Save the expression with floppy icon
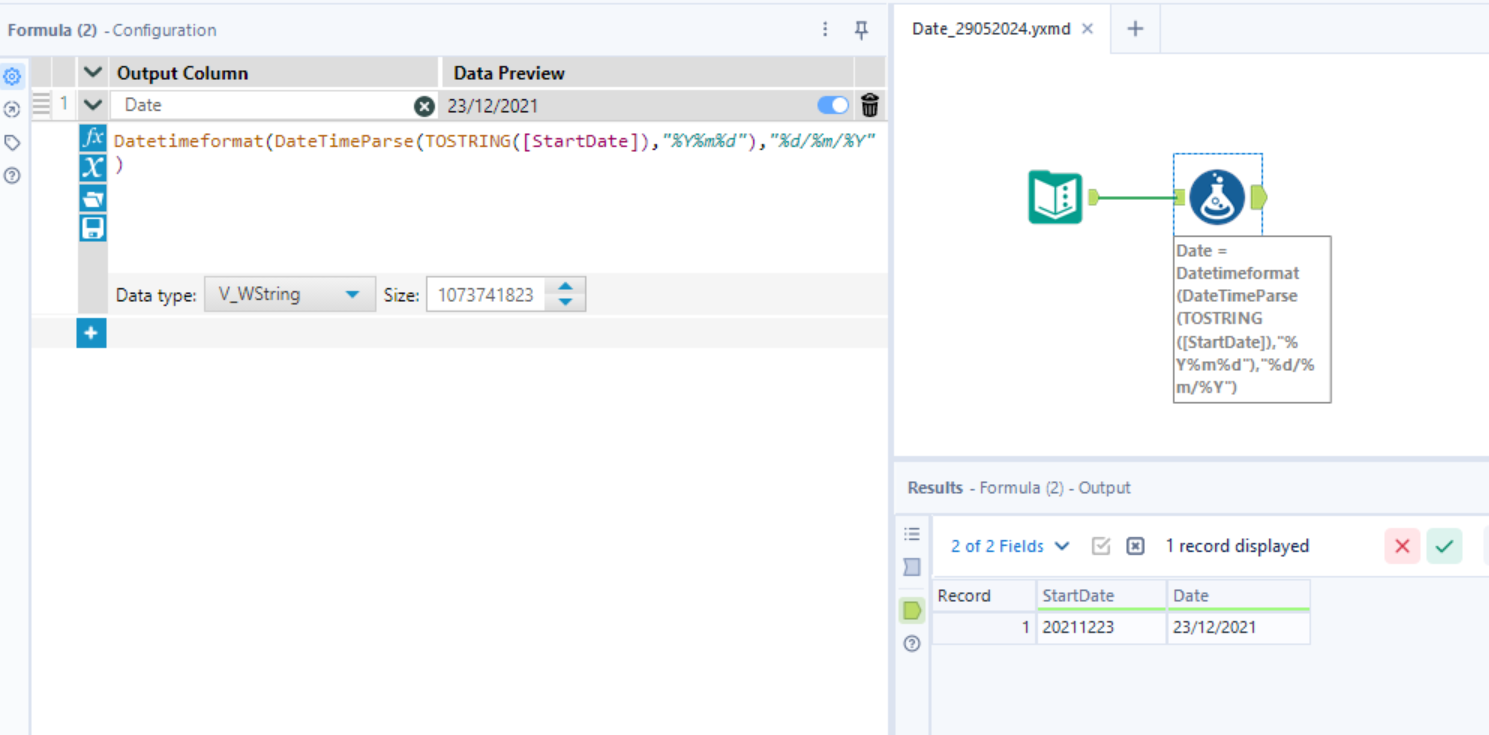This screenshot has width=1489, height=735. (x=92, y=228)
